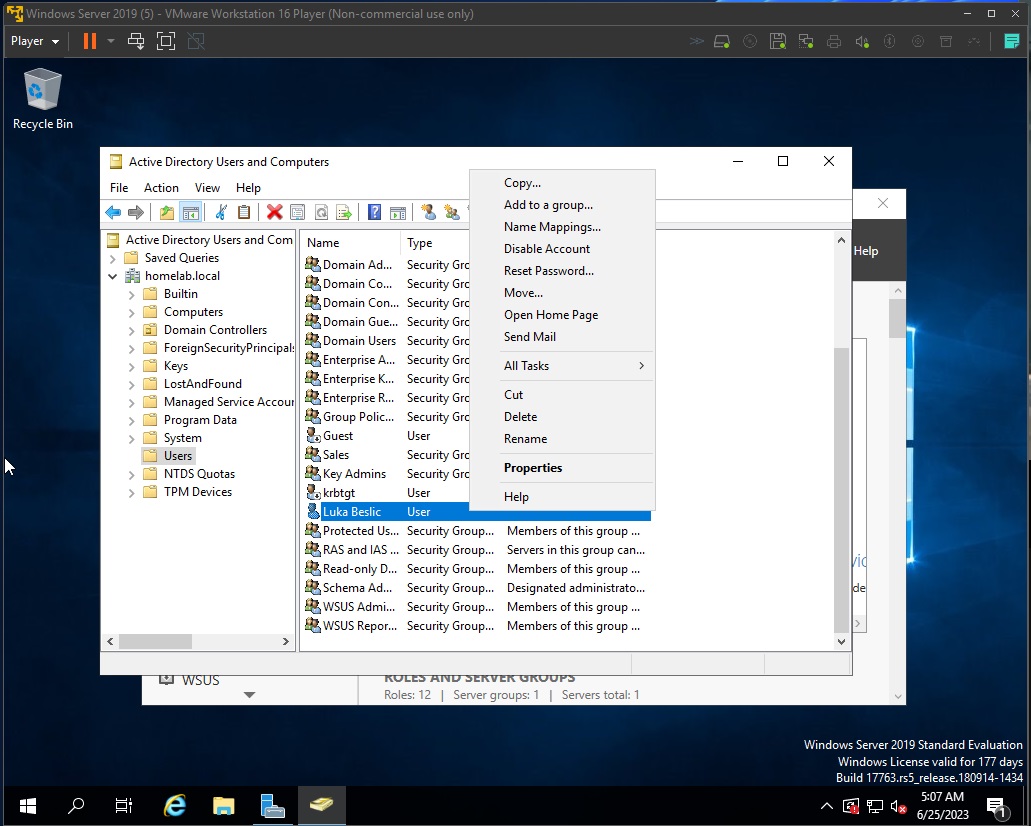
Task: Open Properties via toolbar icon
Action: pyautogui.click(x=297, y=212)
